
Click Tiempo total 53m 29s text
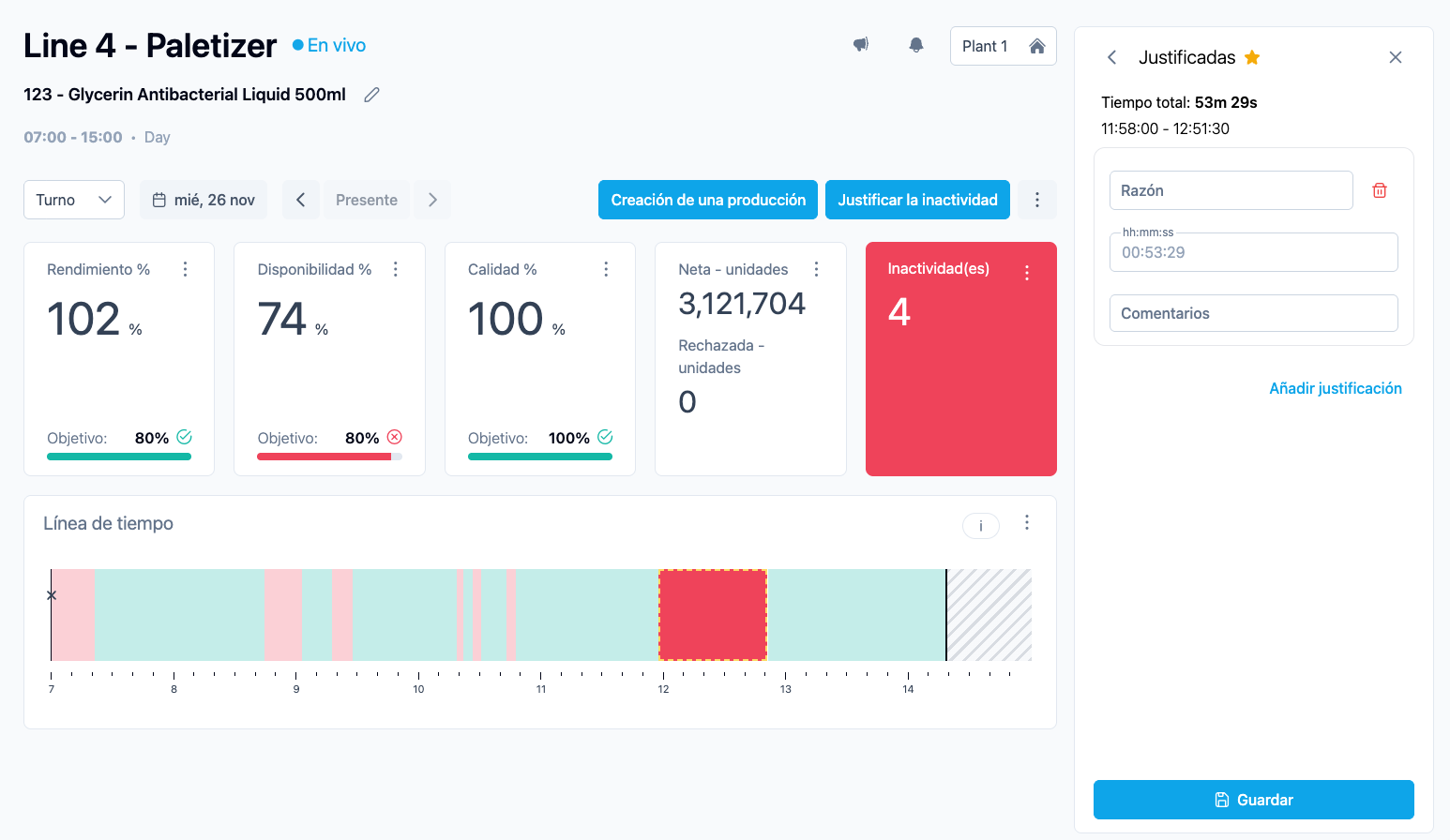[1179, 102]
